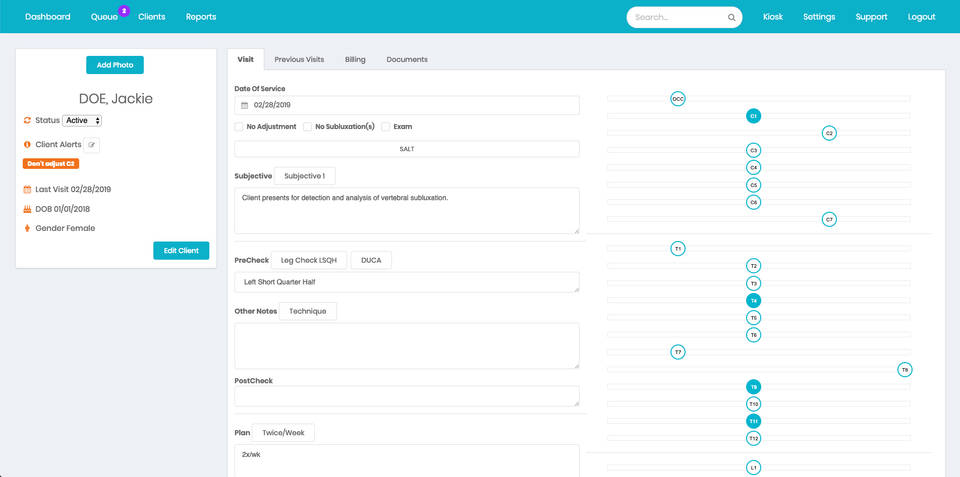Click the DOB birthday cake icon

coord(27,209)
